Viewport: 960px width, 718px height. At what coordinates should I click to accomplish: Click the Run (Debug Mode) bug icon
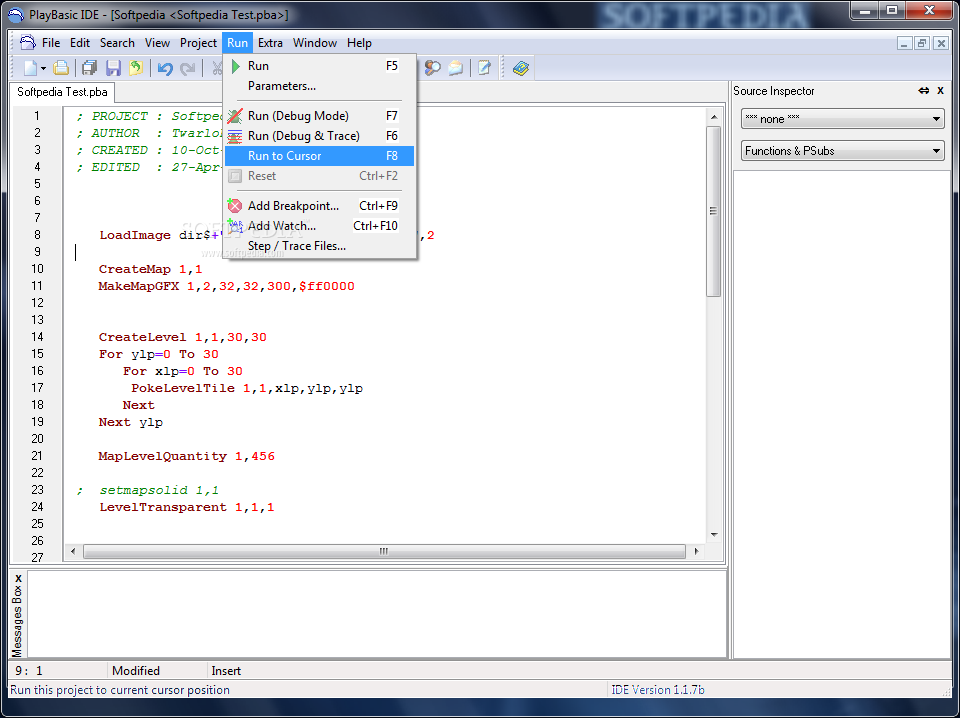point(234,116)
